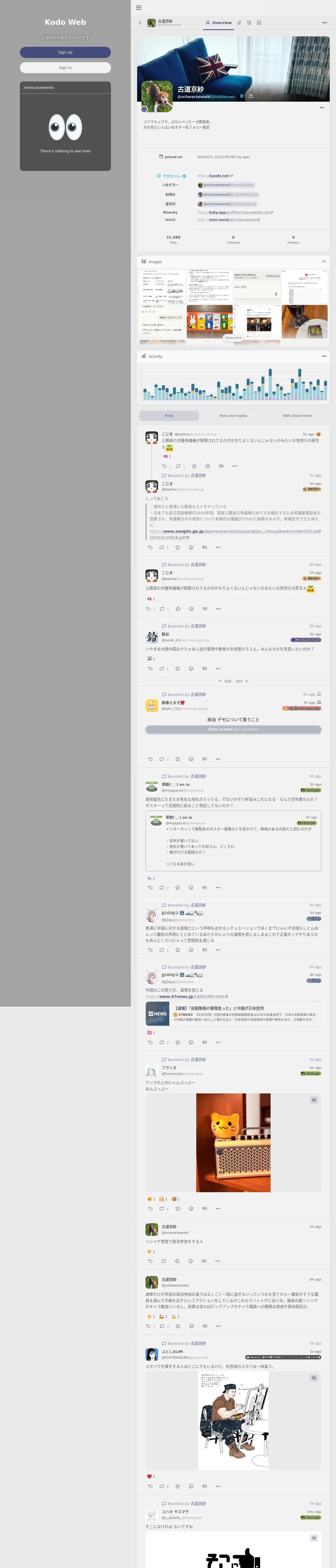Reply to ソシャゲ感覚で政治参加 post

[x=151, y=1261]
